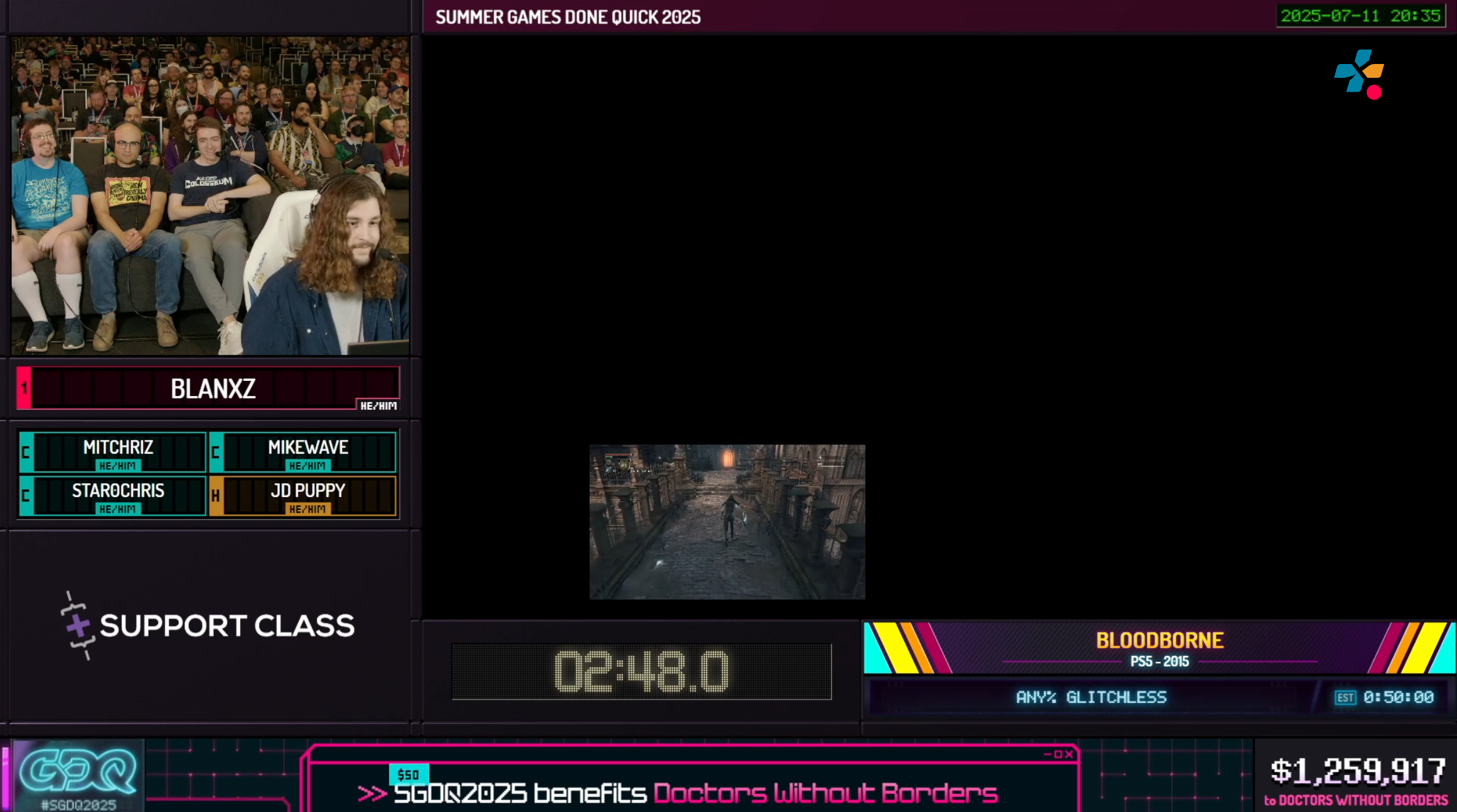Click the crowd webcam feed

pos(210,196)
